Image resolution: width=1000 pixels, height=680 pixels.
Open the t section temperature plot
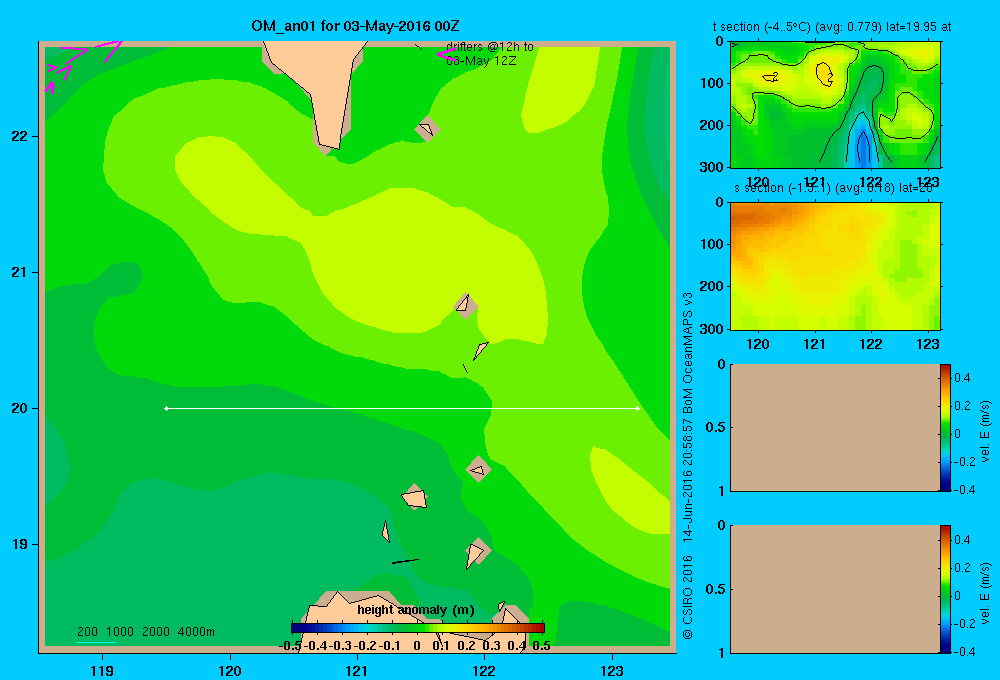pyautogui.click(x=835, y=105)
